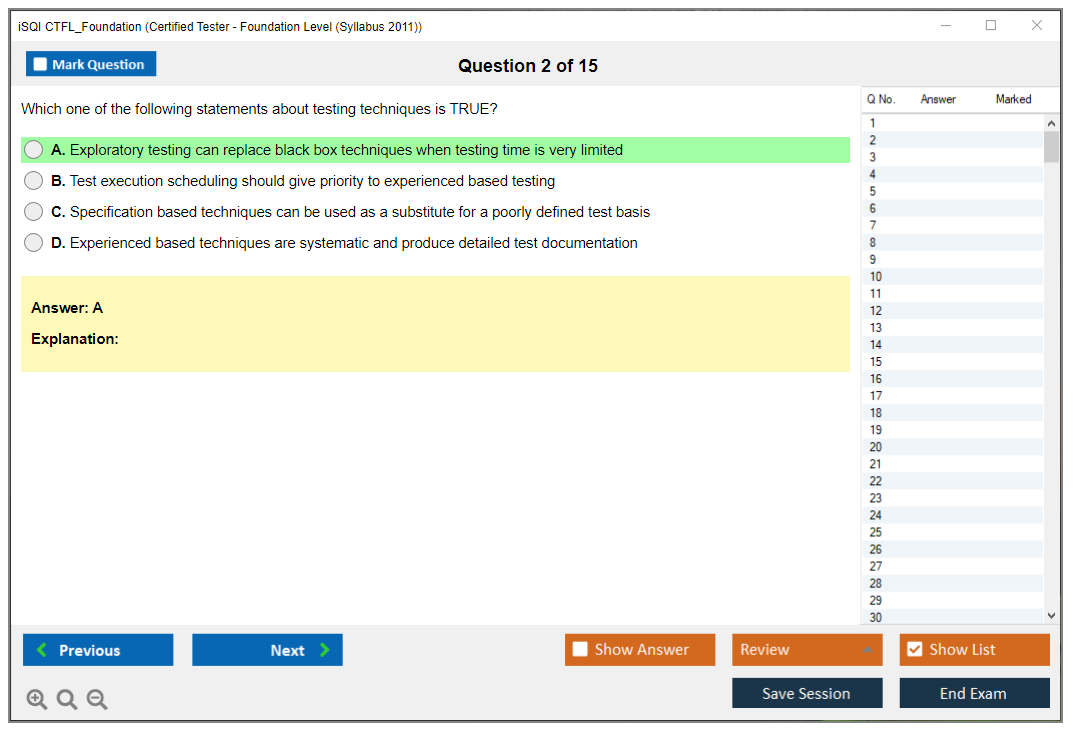
Task: Choose option B about test execution scheduling
Action: coord(34,181)
